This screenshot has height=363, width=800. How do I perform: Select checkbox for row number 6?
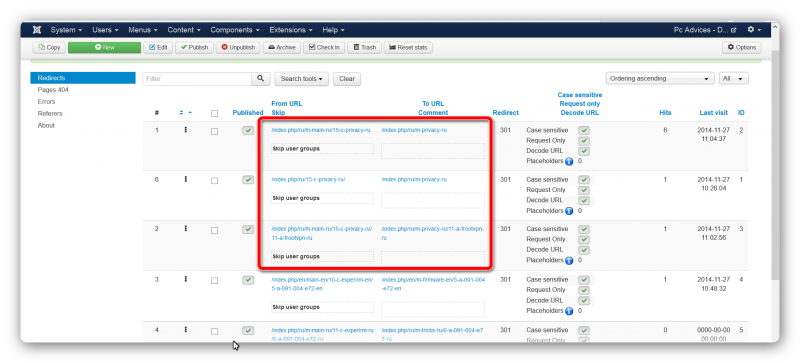[214, 181]
